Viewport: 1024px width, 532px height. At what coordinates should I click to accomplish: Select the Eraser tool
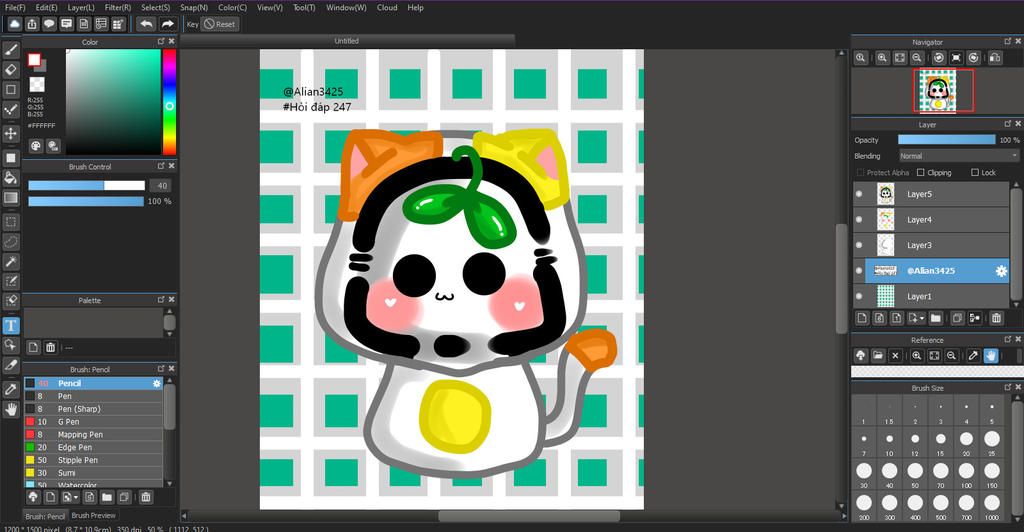coord(11,69)
